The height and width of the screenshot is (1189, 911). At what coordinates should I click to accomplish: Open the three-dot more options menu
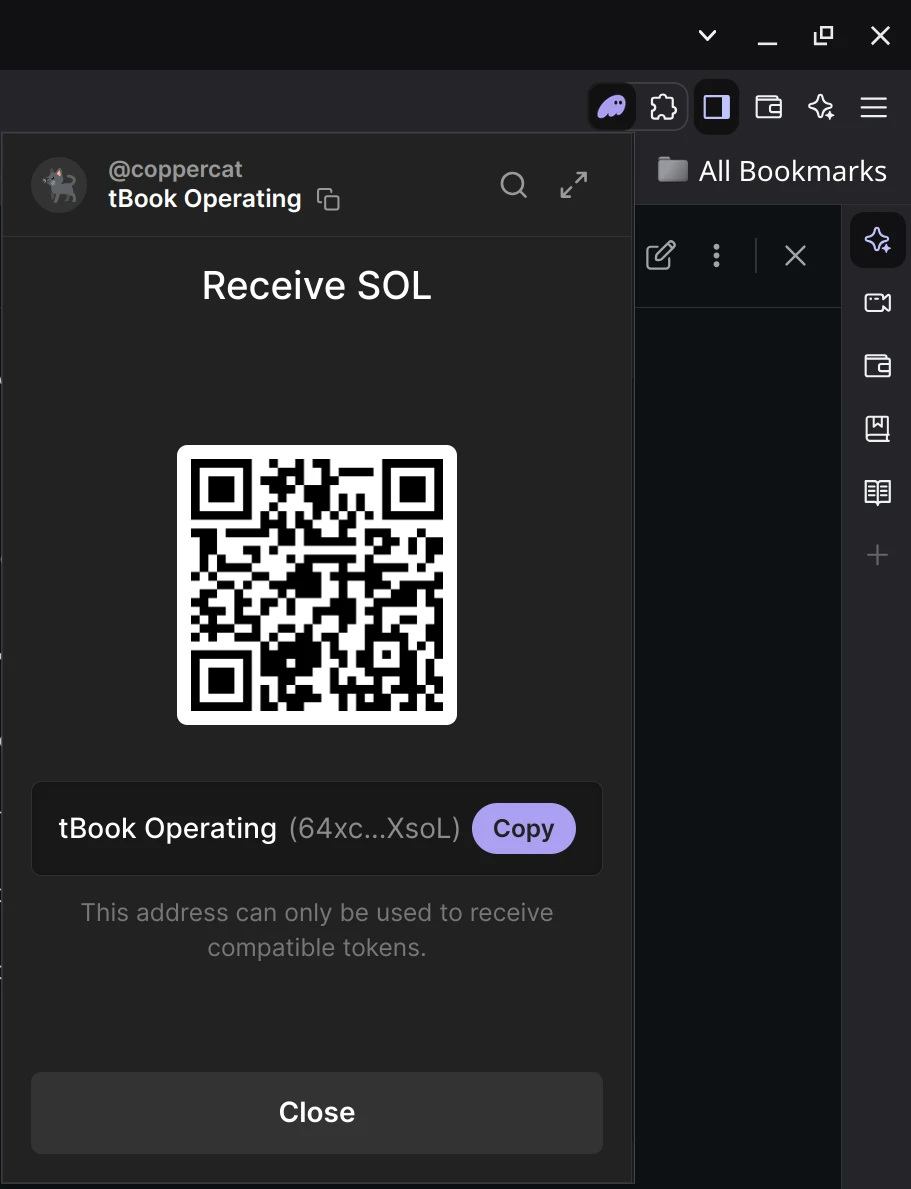coord(716,256)
